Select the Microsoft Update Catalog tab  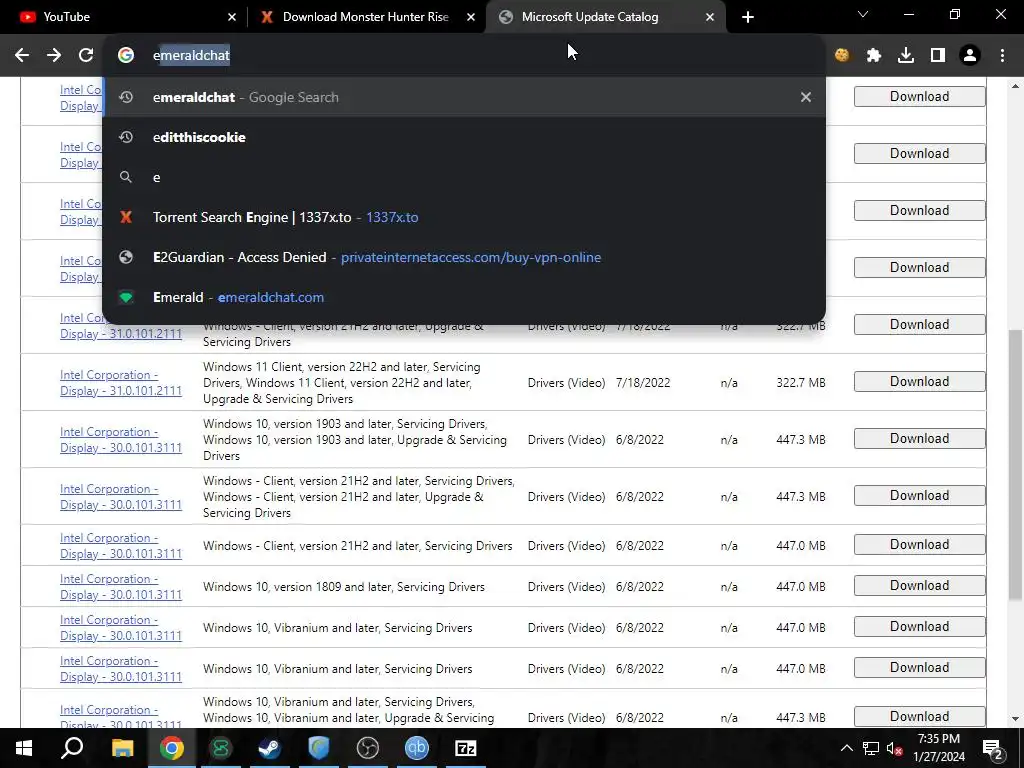605,18
